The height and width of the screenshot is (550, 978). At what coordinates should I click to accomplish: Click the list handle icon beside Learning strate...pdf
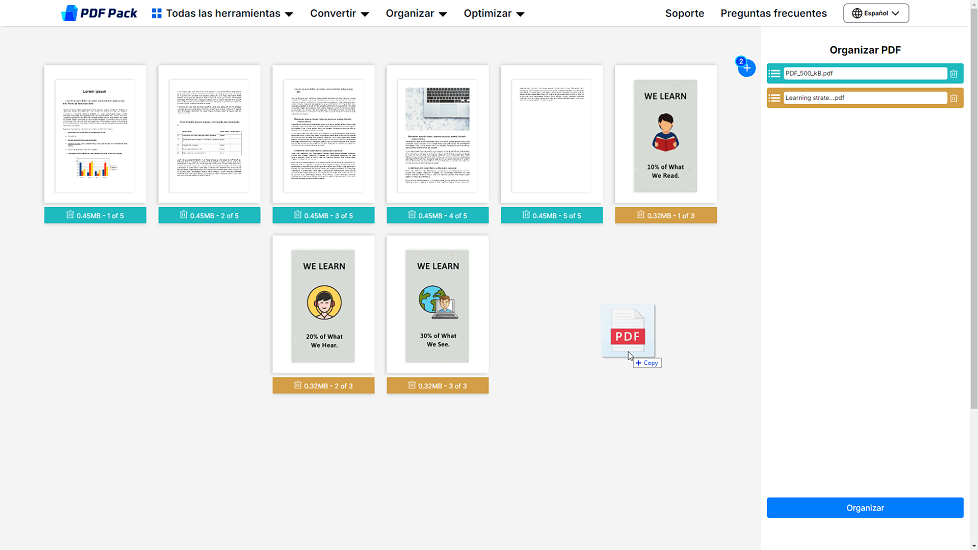pos(775,98)
